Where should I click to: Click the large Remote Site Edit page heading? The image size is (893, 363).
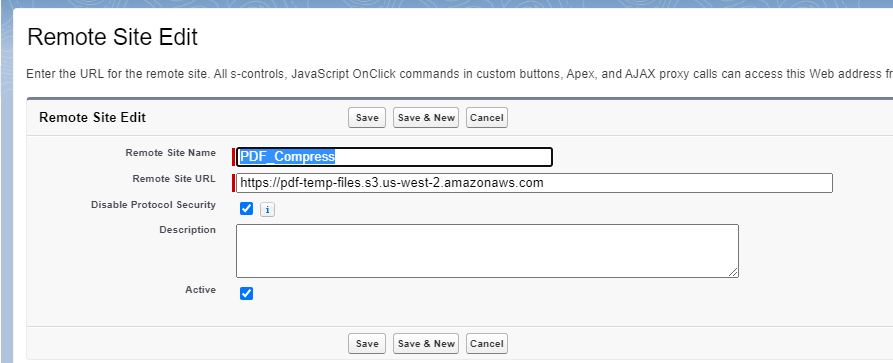pyautogui.click(x=112, y=37)
